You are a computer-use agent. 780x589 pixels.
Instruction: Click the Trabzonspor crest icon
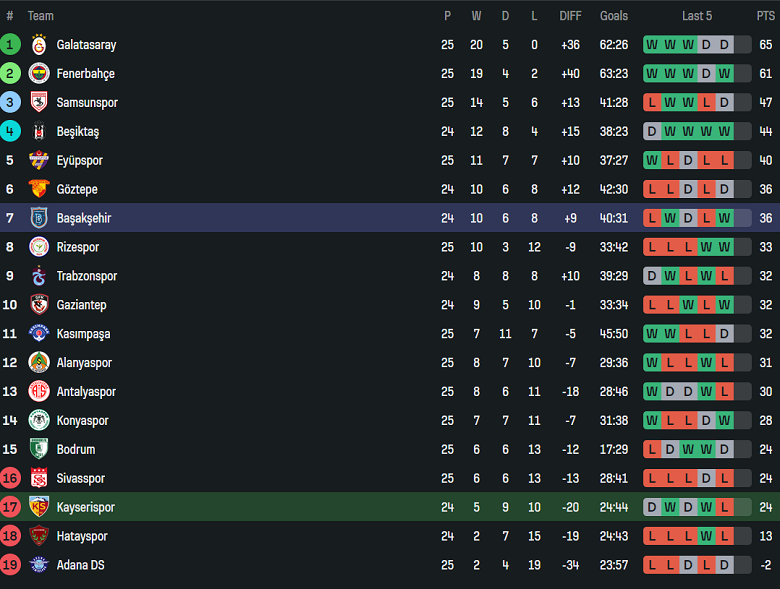tap(39, 276)
